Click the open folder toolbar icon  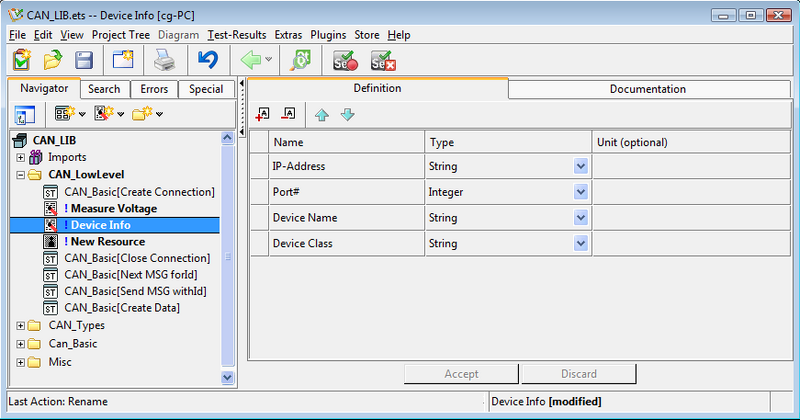(x=53, y=60)
